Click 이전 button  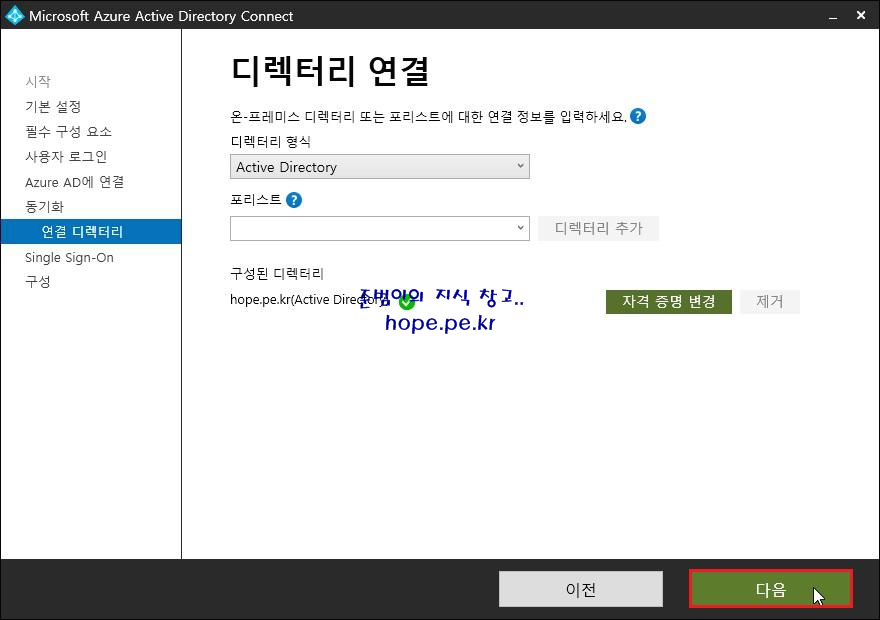pyautogui.click(x=581, y=589)
